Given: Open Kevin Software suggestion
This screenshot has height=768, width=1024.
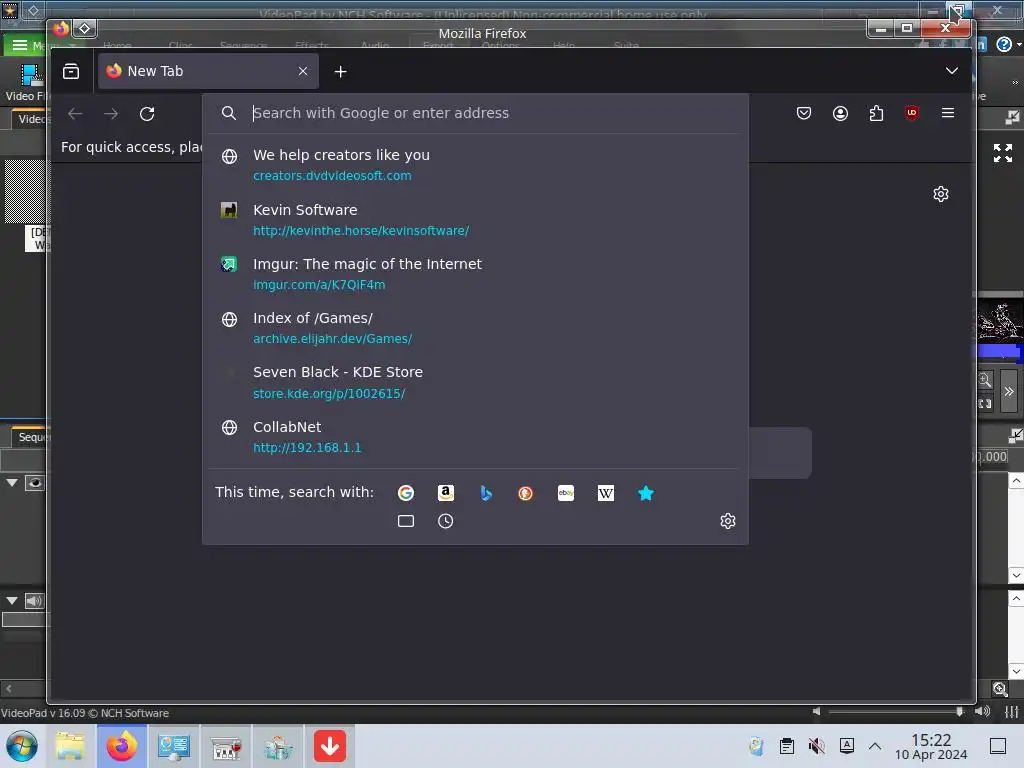Looking at the screenshot, I should [x=475, y=219].
